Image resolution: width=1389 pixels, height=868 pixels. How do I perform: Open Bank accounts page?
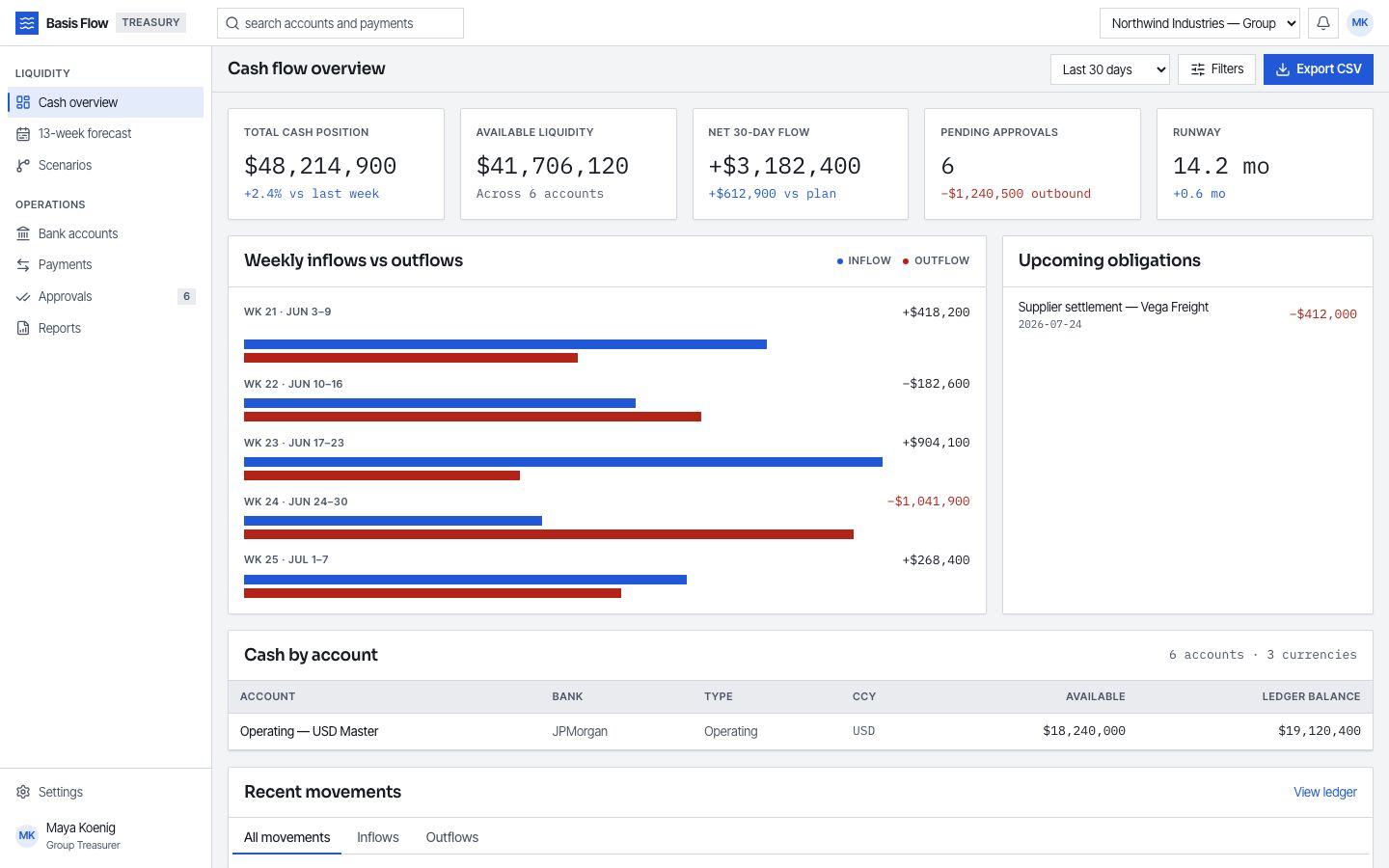105,233
